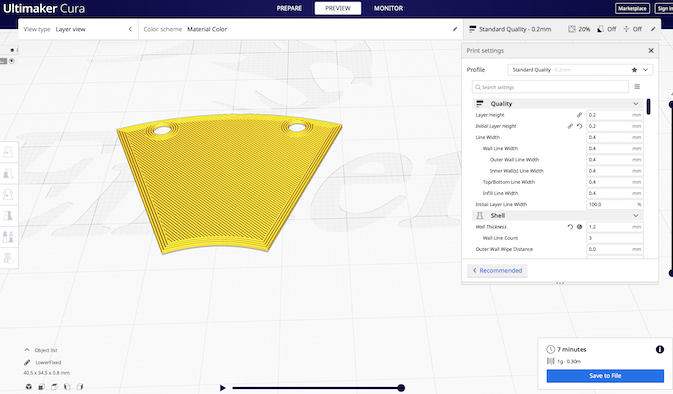
Task: Go back to Recommended settings
Action: pyautogui.click(x=497, y=270)
